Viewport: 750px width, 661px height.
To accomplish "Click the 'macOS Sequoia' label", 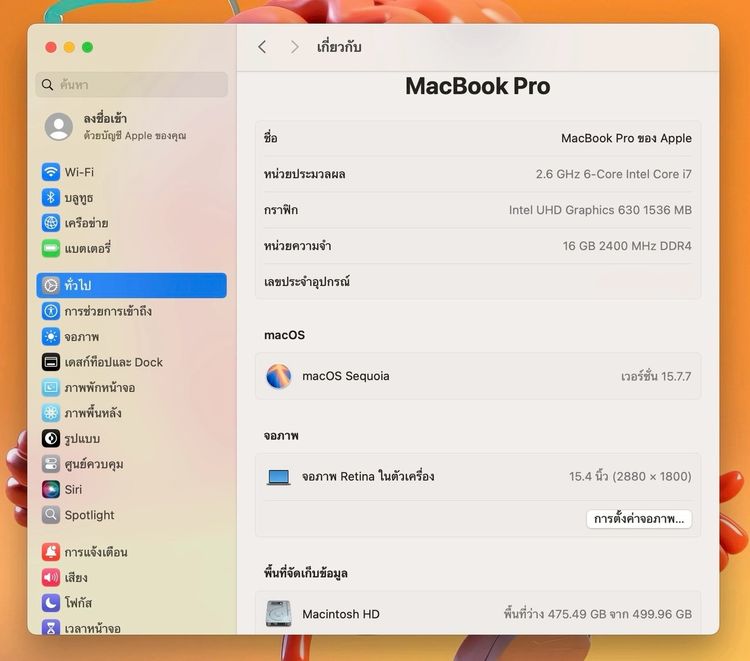I will (346, 376).
